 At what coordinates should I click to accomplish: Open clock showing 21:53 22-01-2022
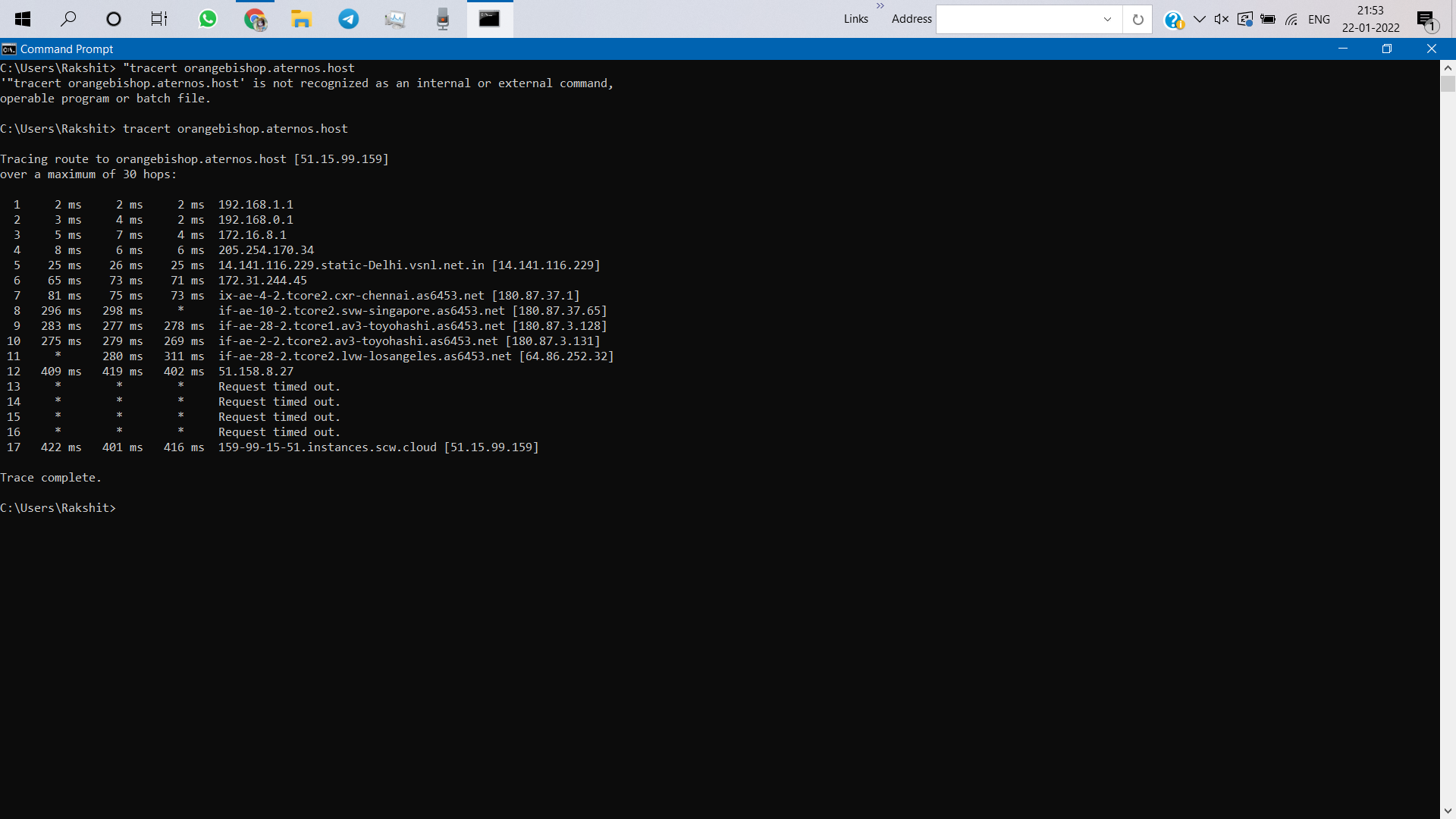(x=1370, y=19)
